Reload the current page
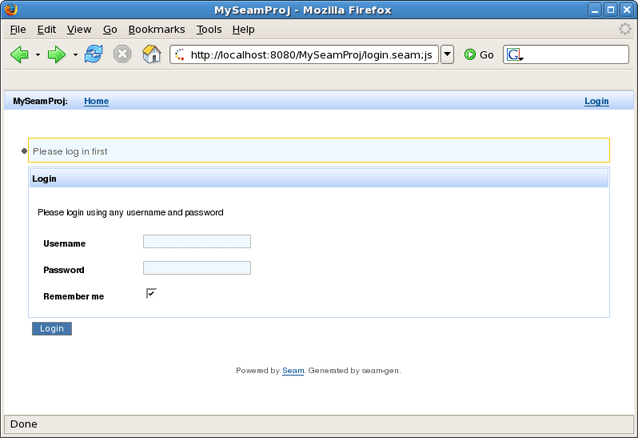This screenshot has height=438, width=638. click(x=94, y=54)
